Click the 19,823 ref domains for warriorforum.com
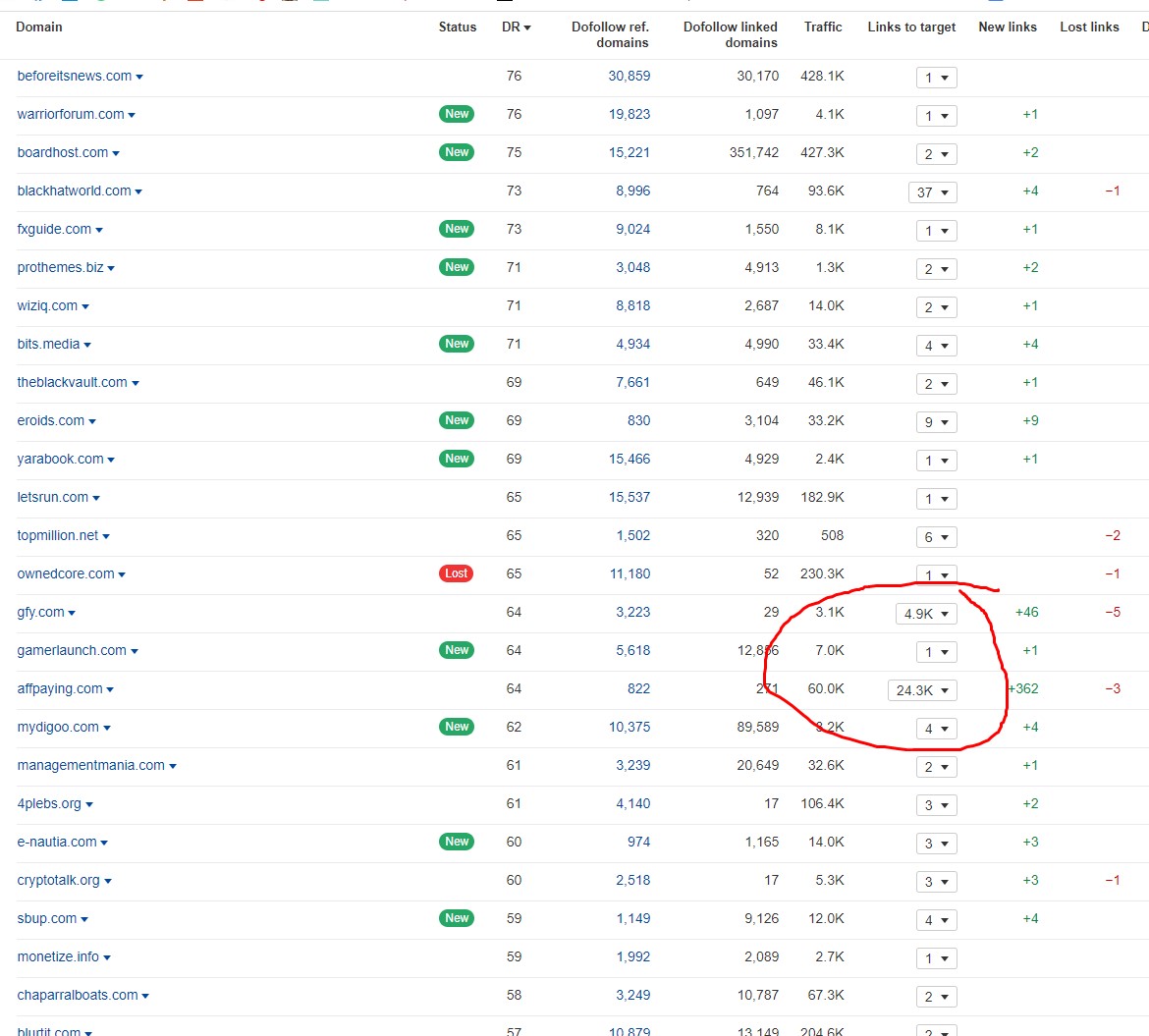Screen dimensions: 1149x1036 click(629, 114)
